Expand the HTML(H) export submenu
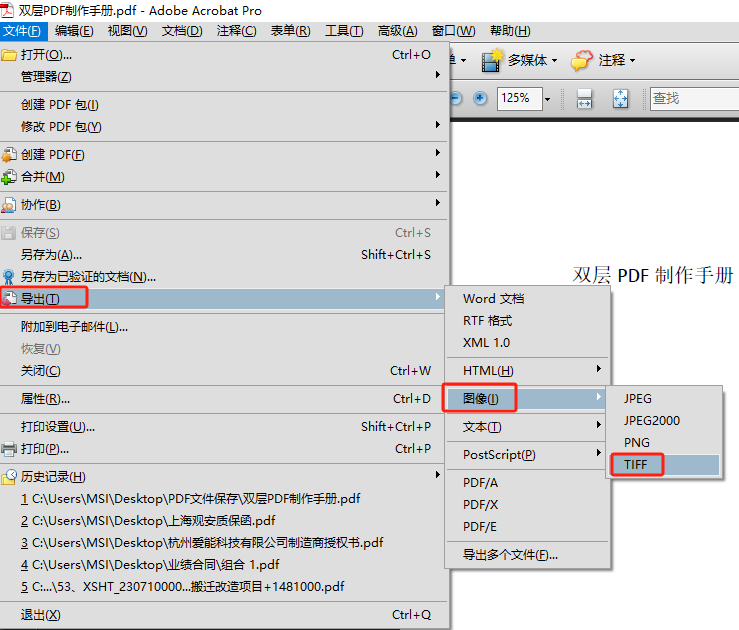739x630 pixels. coord(528,371)
